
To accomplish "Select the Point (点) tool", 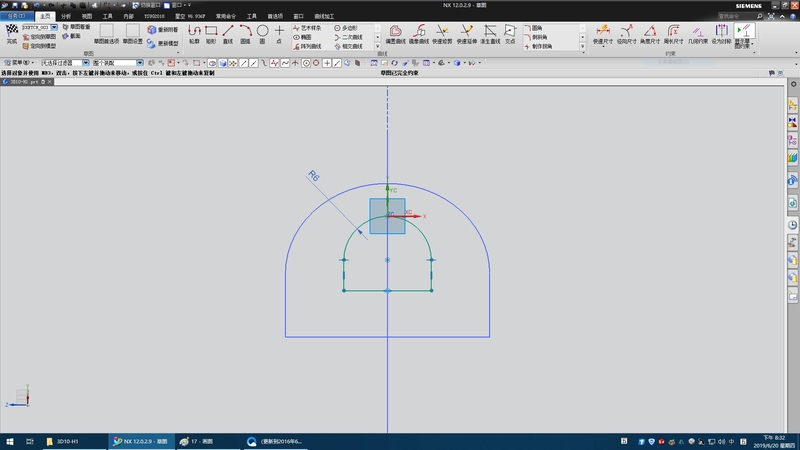I will point(280,33).
